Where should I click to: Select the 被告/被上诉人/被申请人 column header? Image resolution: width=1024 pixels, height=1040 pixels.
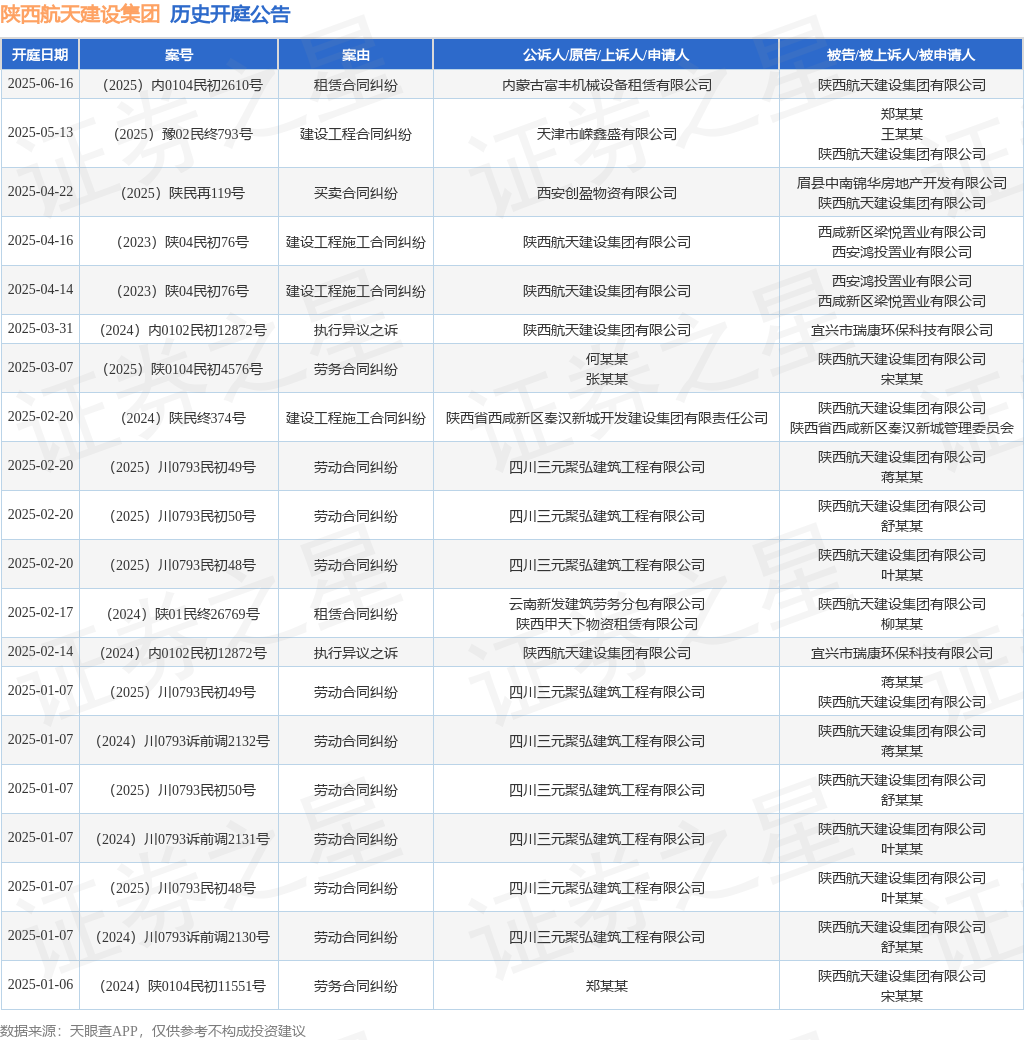pos(901,54)
